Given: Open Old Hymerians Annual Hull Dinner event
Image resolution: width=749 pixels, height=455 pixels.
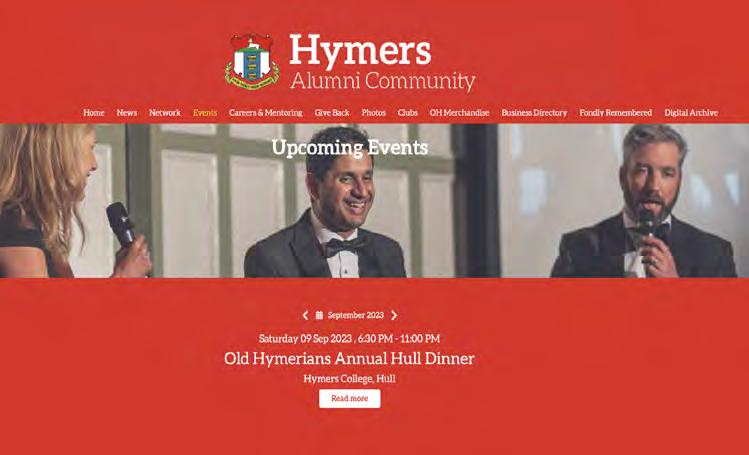Looking at the screenshot, I should [x=349, y=358].
